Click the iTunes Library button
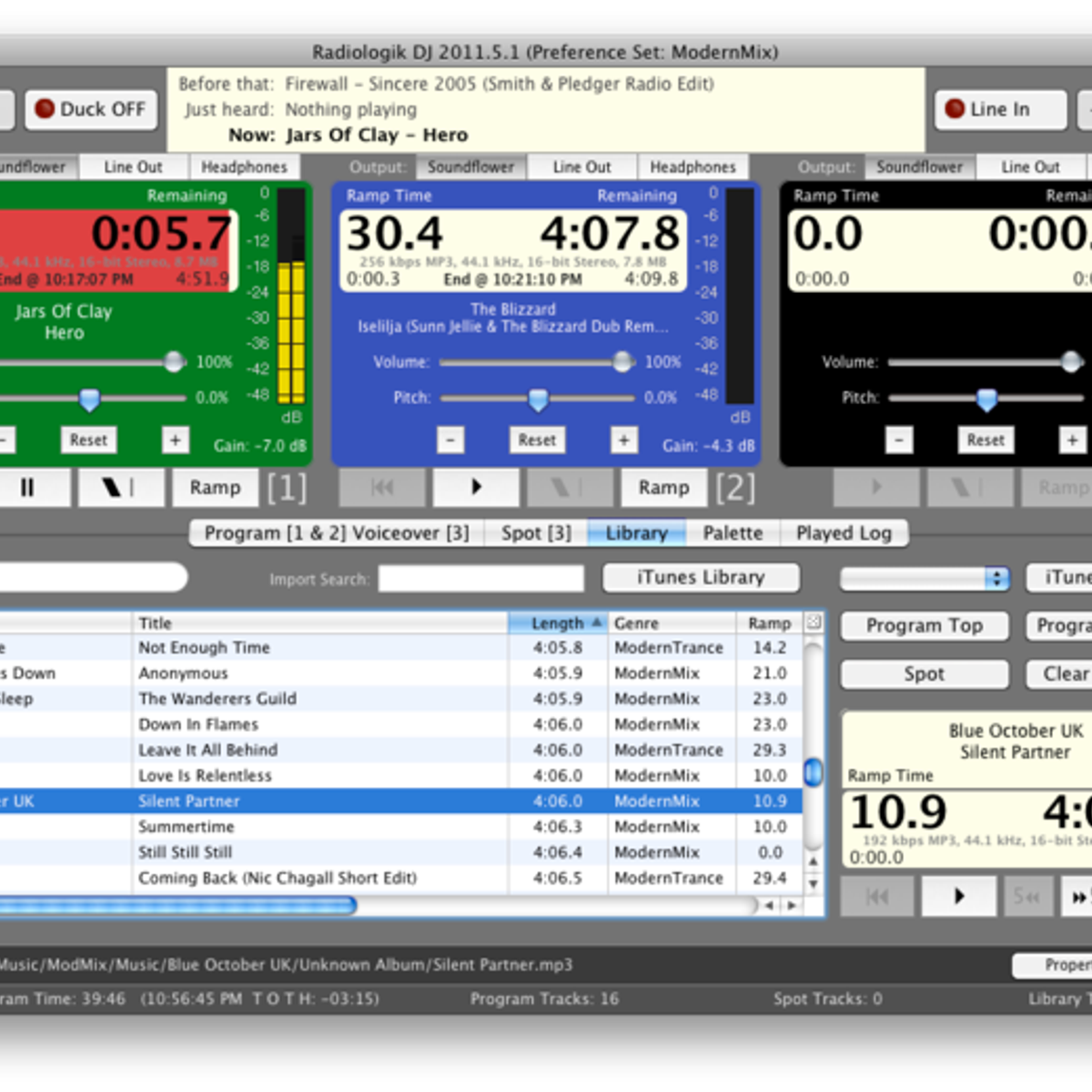This screenshot has height=1092, width=1092. tap(701, 578)
